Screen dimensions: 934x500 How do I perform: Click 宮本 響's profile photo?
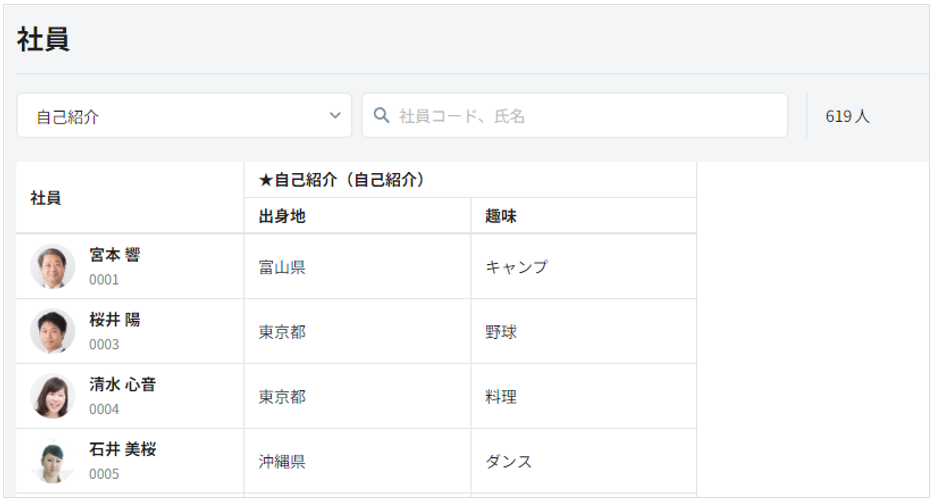pos(52,267)
